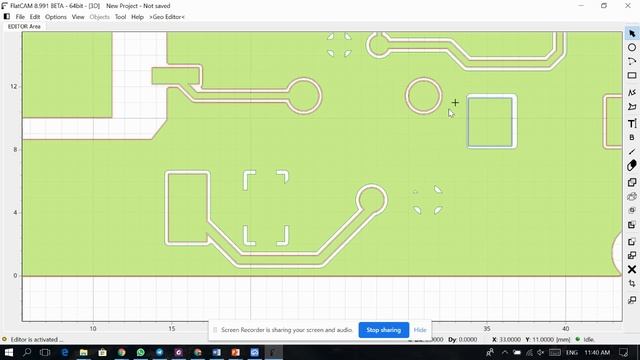Open the >Geo Editor< menu

pyautogui.click(x=167, y=17)
